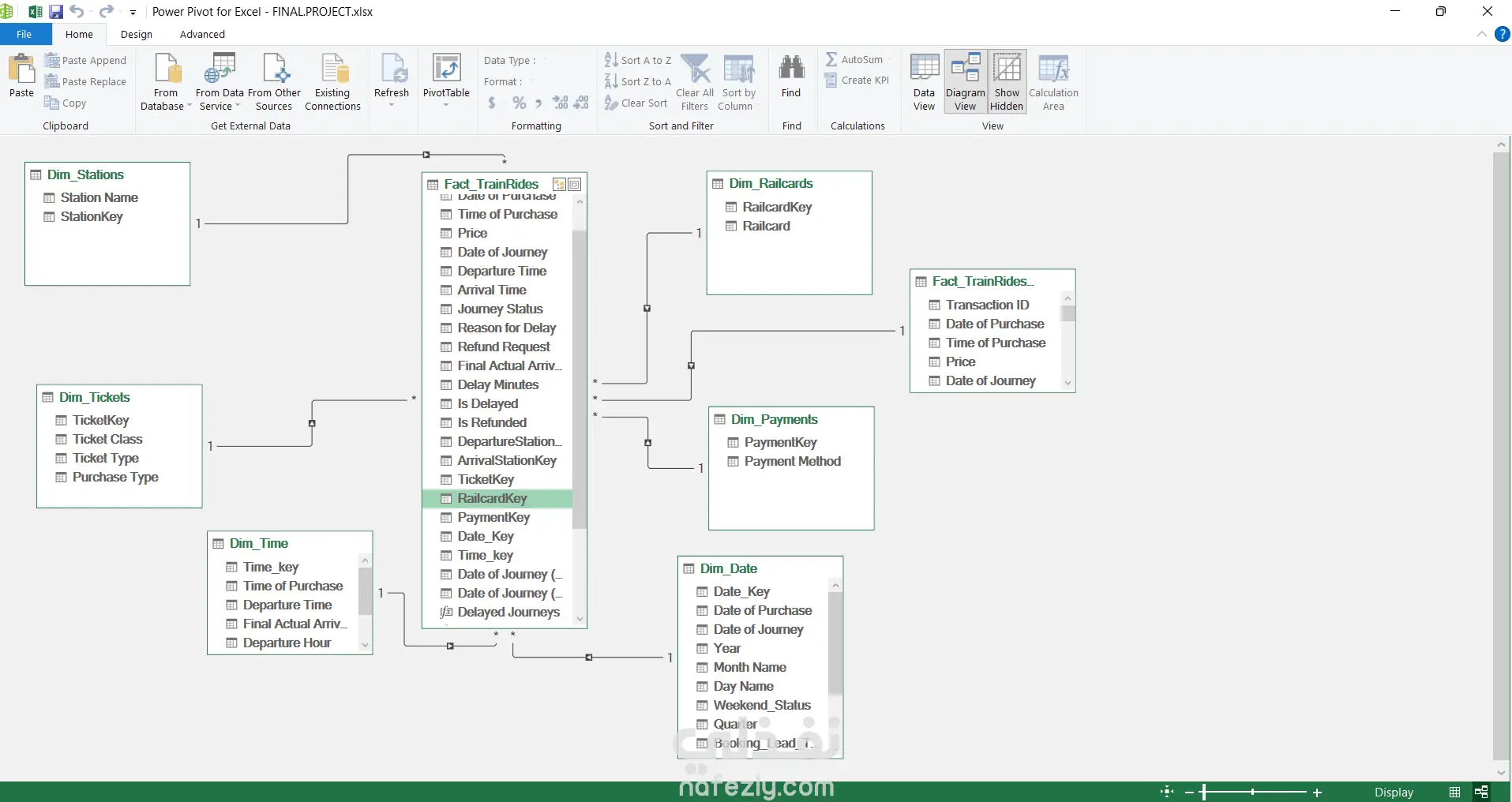
Task: Select Paste Append in Clipboard group
Action: pos(85,60)
